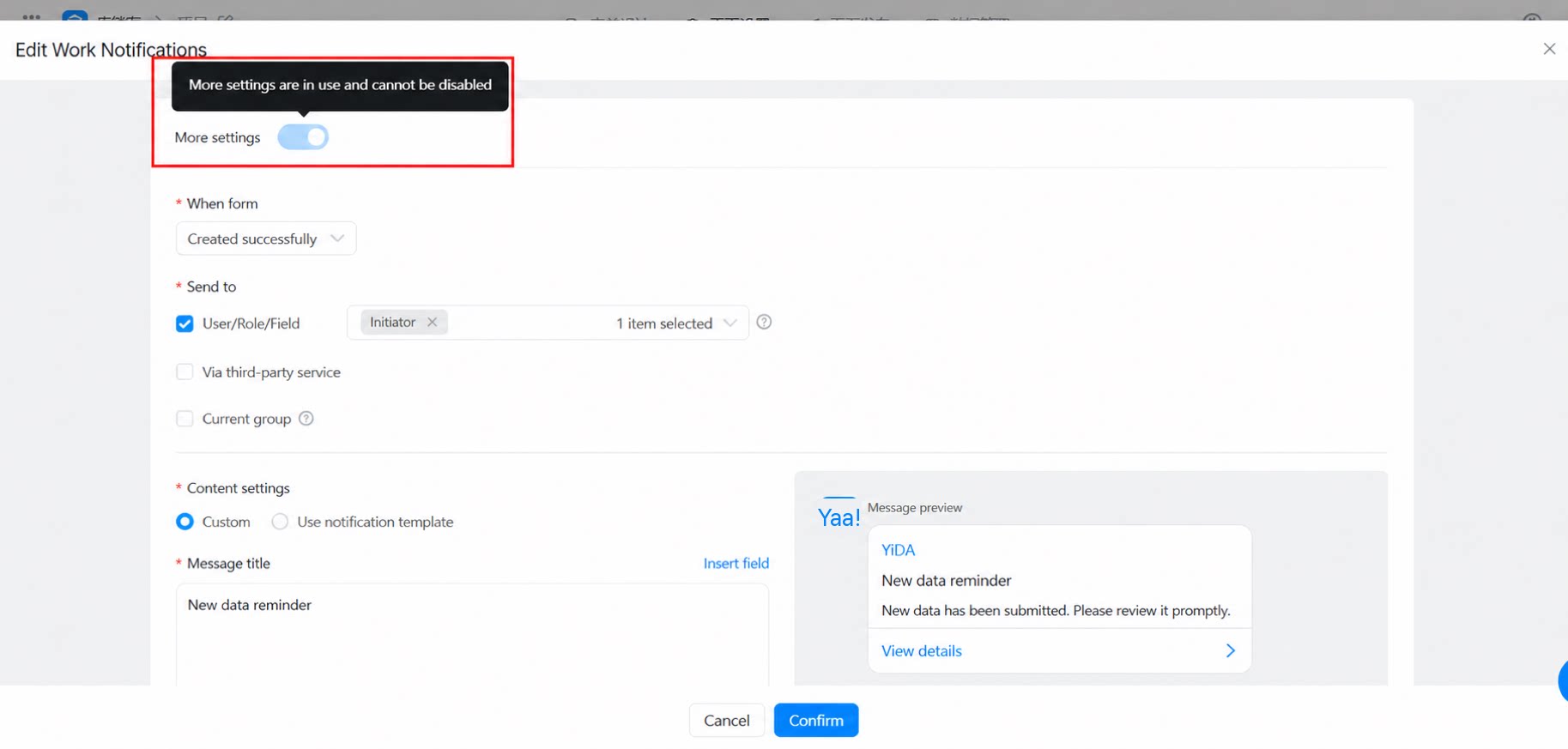Uncheck the User/Role/Field checkbox
Image resolution: width=1568 pixels, height=749 pixels.
point(185,324)
